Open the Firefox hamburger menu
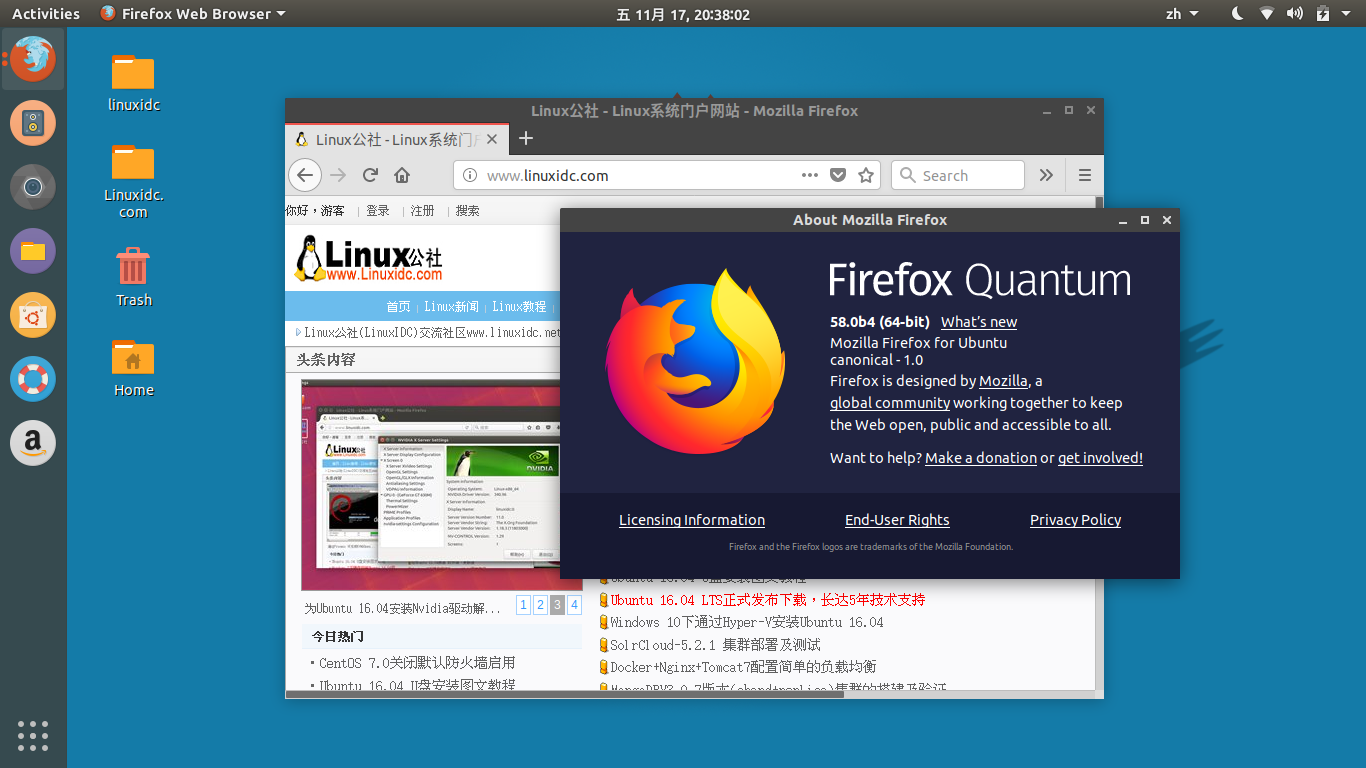The image size is (1366, 768). point(1085,175)
